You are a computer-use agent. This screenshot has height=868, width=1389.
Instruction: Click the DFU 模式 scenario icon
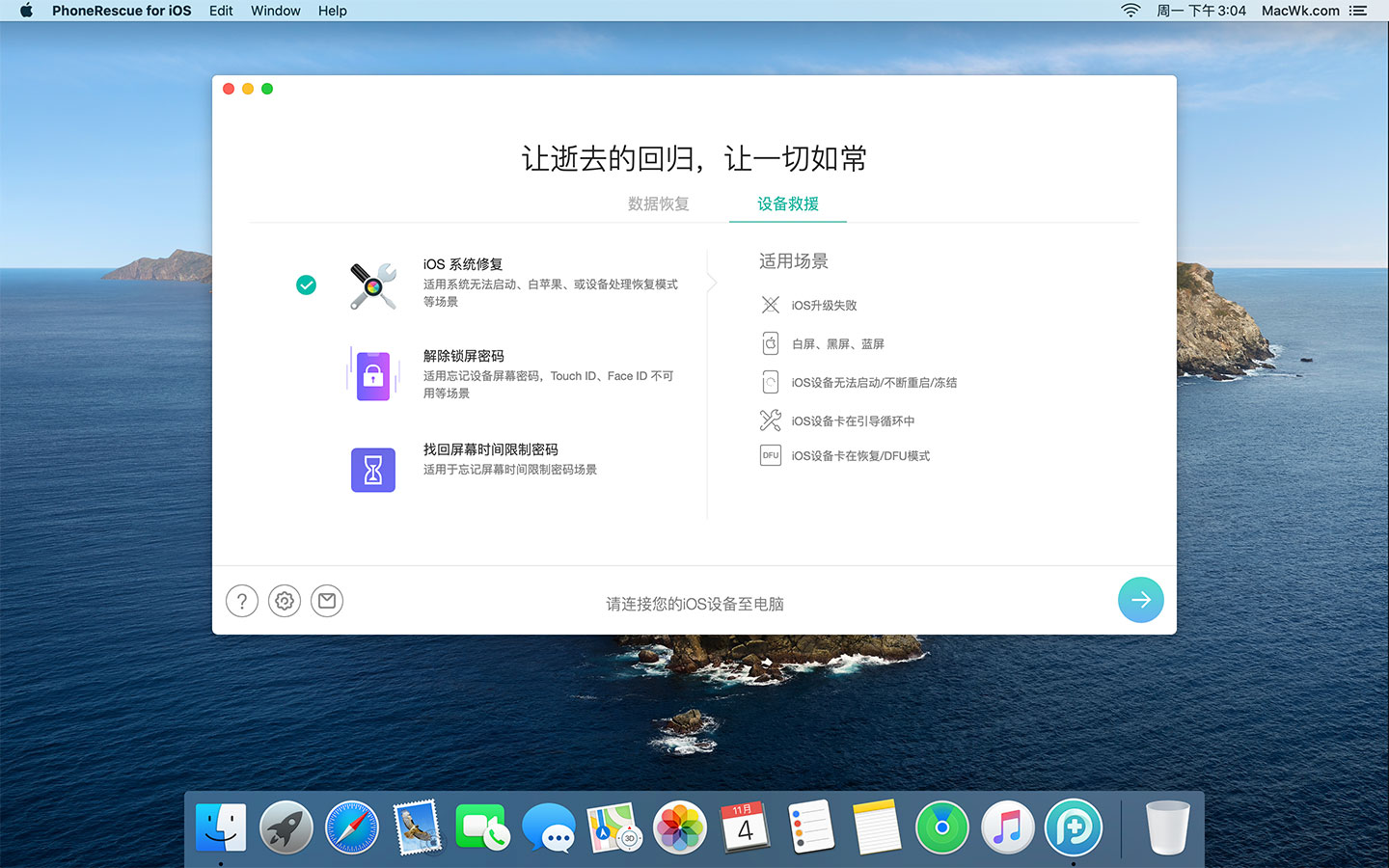click(770, 454)
